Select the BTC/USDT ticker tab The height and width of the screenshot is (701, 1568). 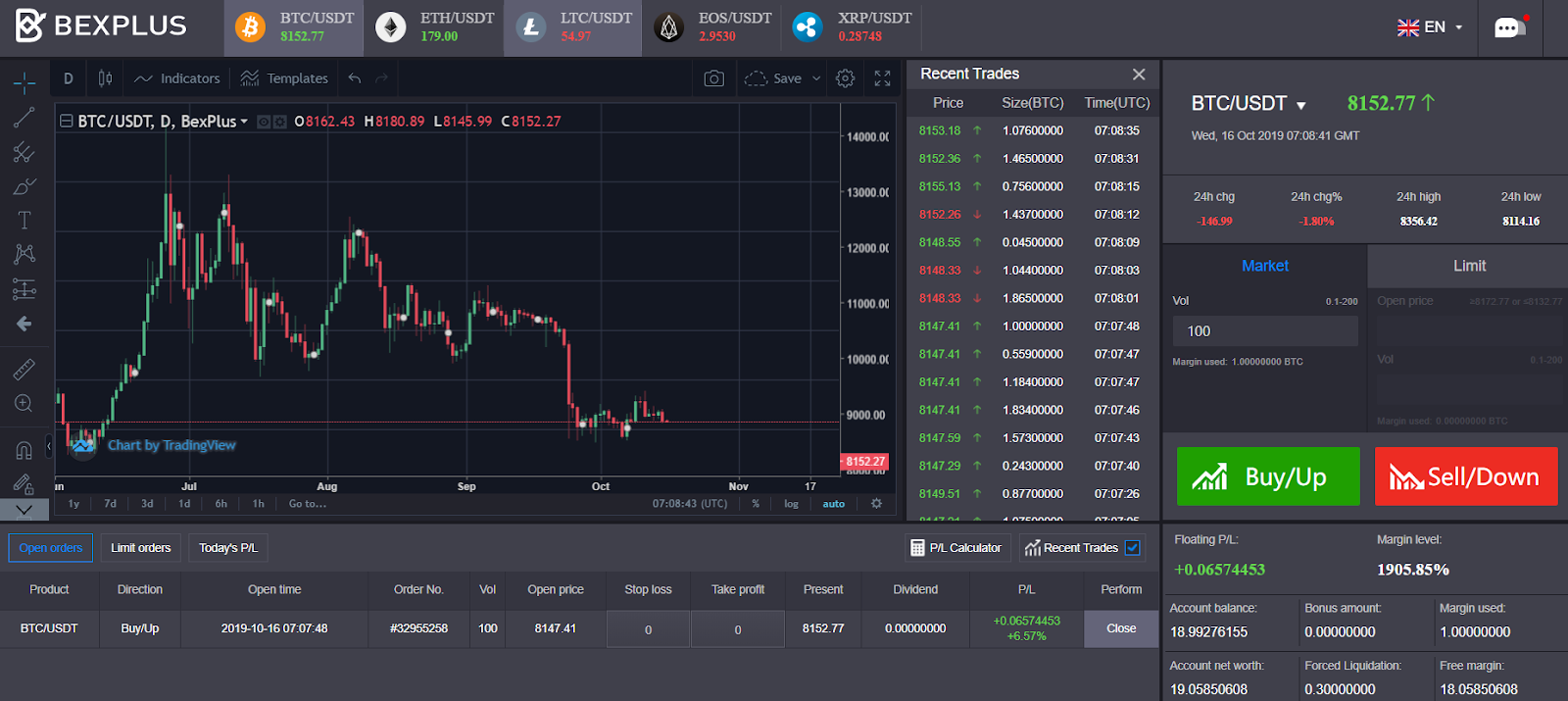294,27
